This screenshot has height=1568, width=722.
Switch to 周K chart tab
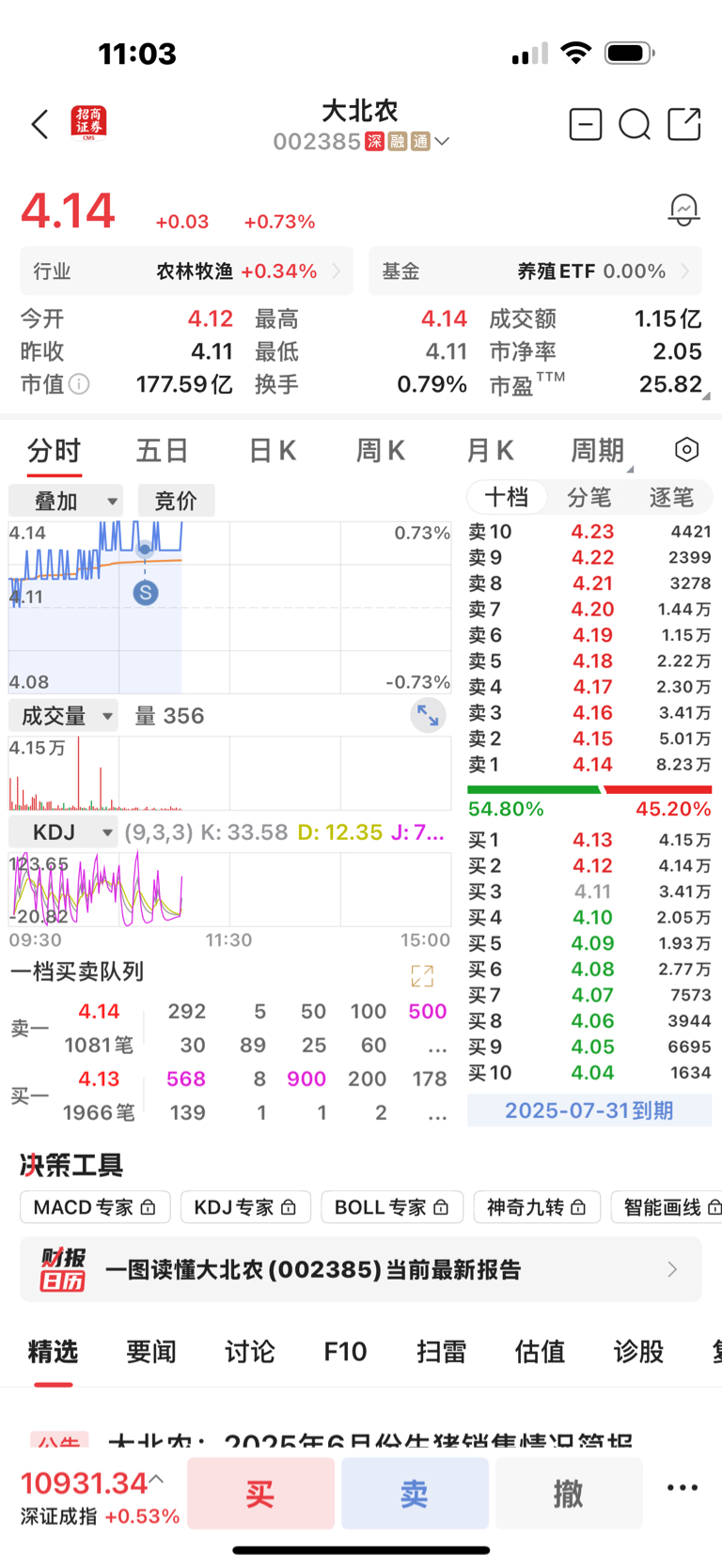[380, 451]
